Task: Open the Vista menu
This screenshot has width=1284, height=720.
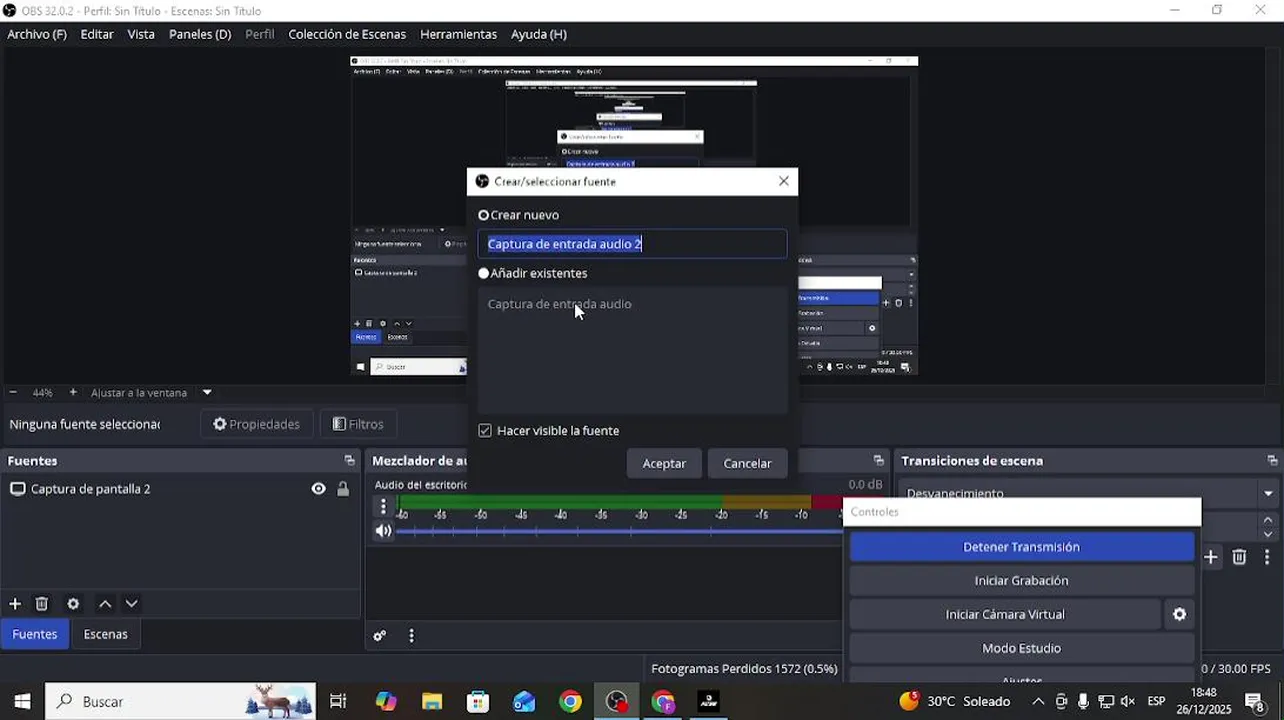Action: [141, 34]
